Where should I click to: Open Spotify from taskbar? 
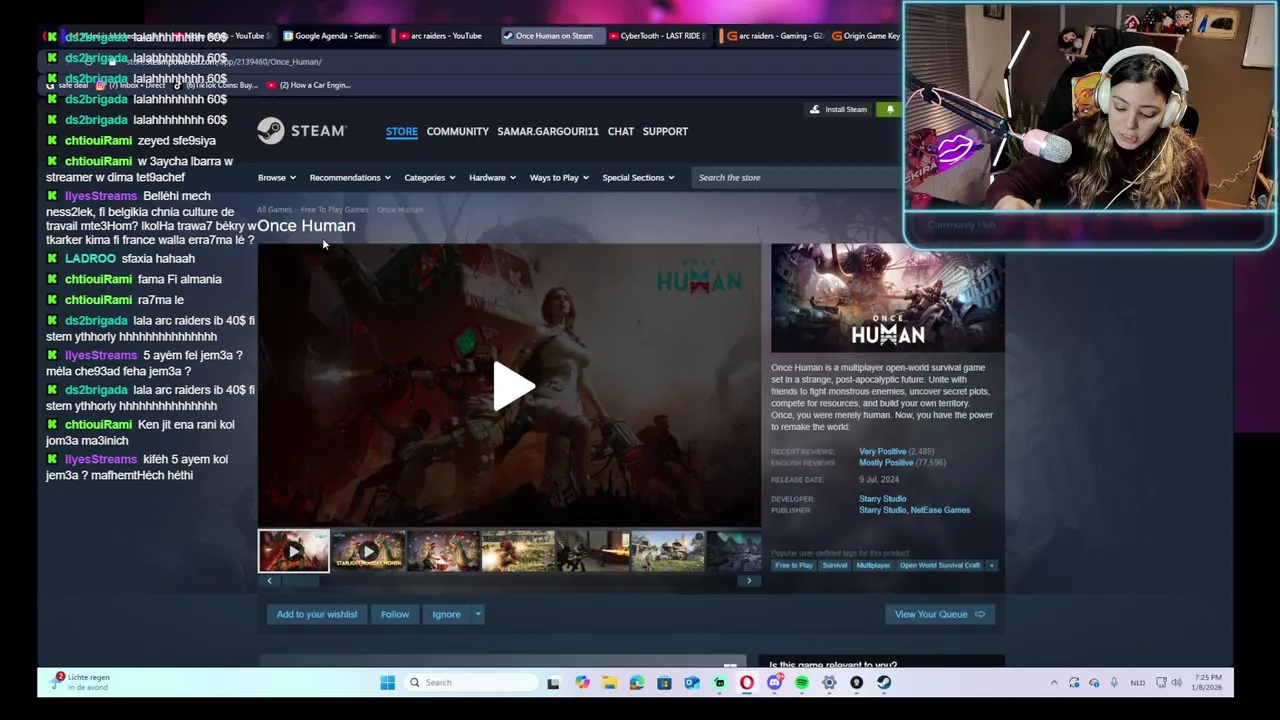click(802, 682)
